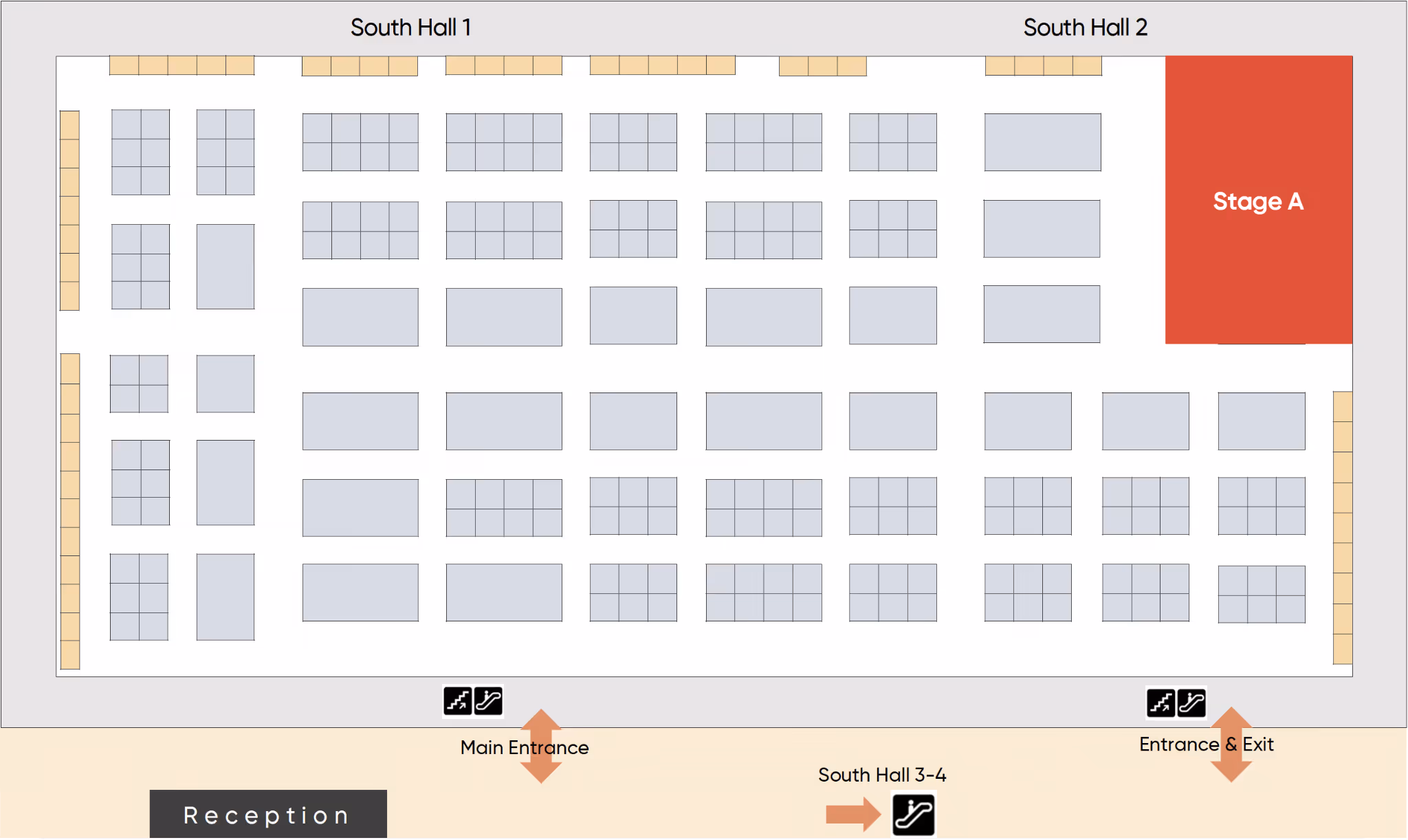The image size is (1408, 840).
Task: Click the South Hall 2 heading
Action: point(1085,27)
